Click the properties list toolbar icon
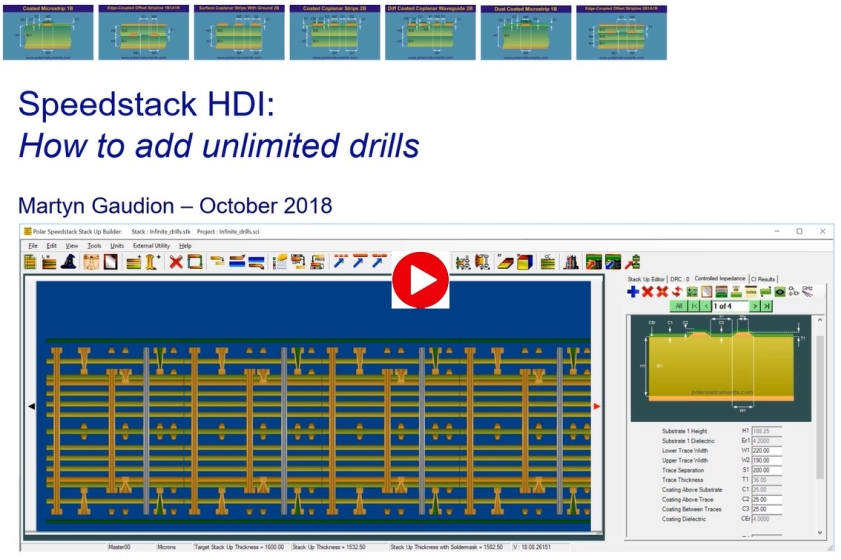The height and width of the screenshot is (560, 841). click(x=279, y=262)
